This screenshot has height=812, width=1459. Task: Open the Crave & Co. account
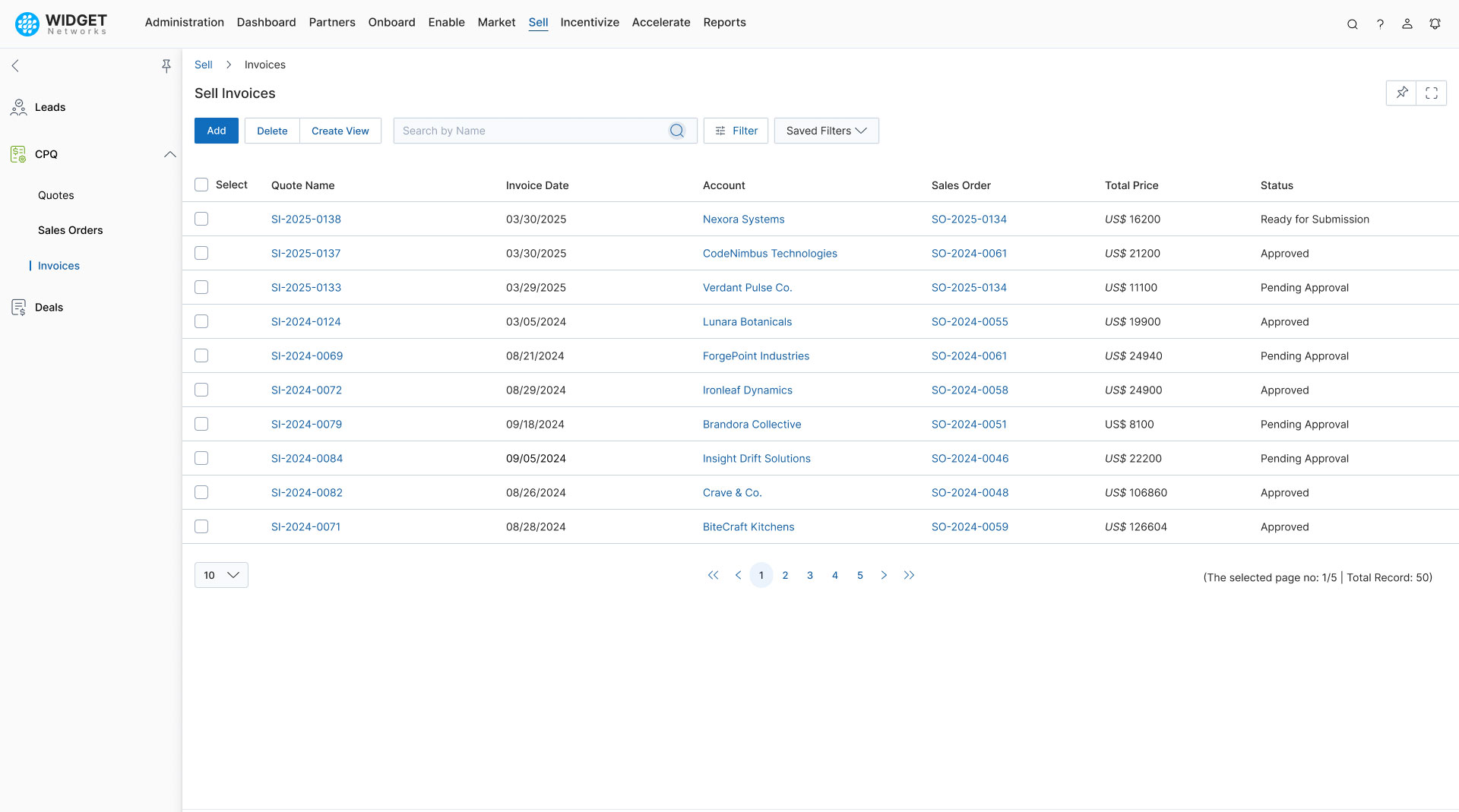coord(732,492)
